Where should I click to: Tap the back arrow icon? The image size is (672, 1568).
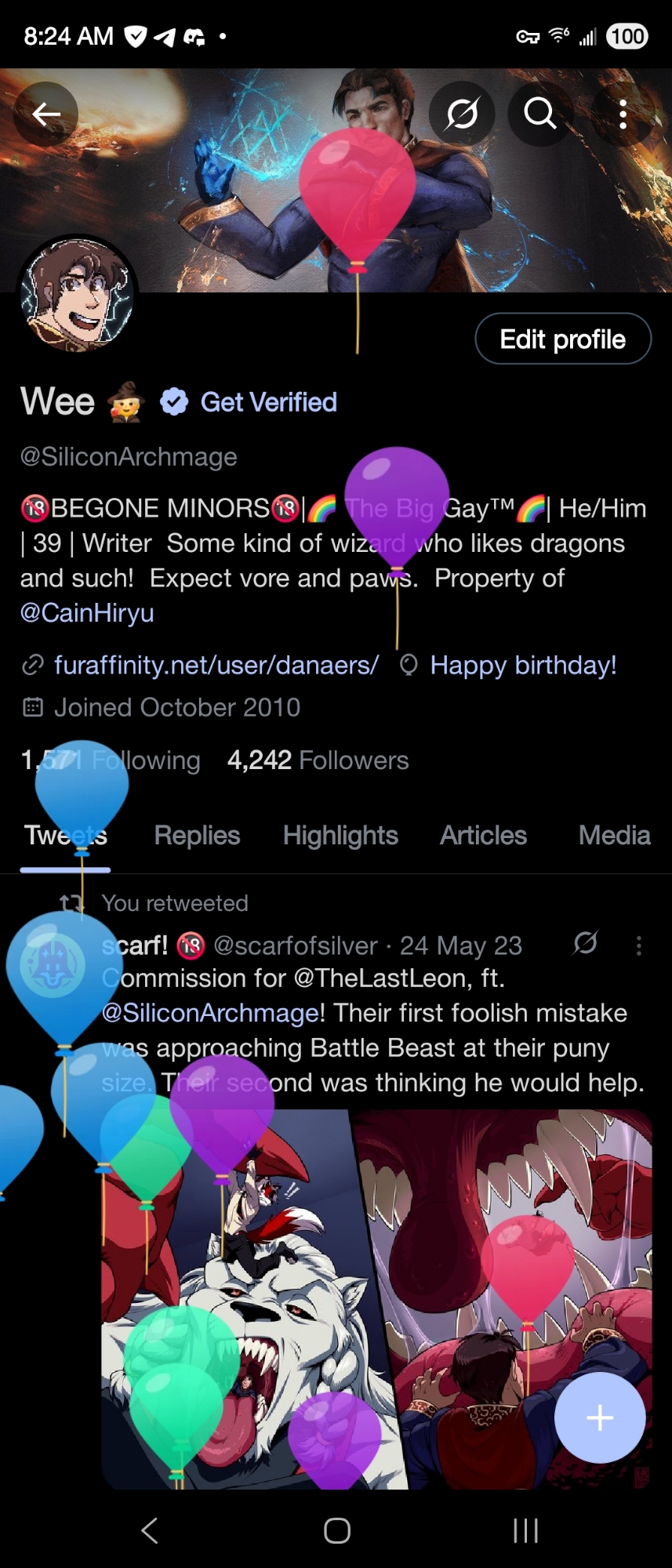(45, 114)
